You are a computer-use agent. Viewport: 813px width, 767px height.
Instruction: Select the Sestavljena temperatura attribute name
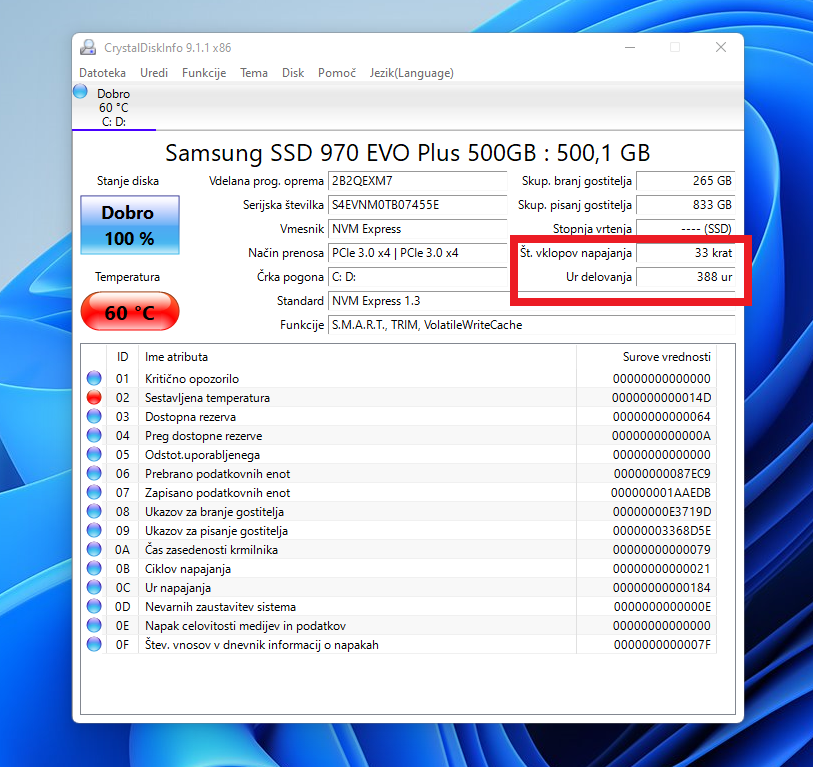207,398
